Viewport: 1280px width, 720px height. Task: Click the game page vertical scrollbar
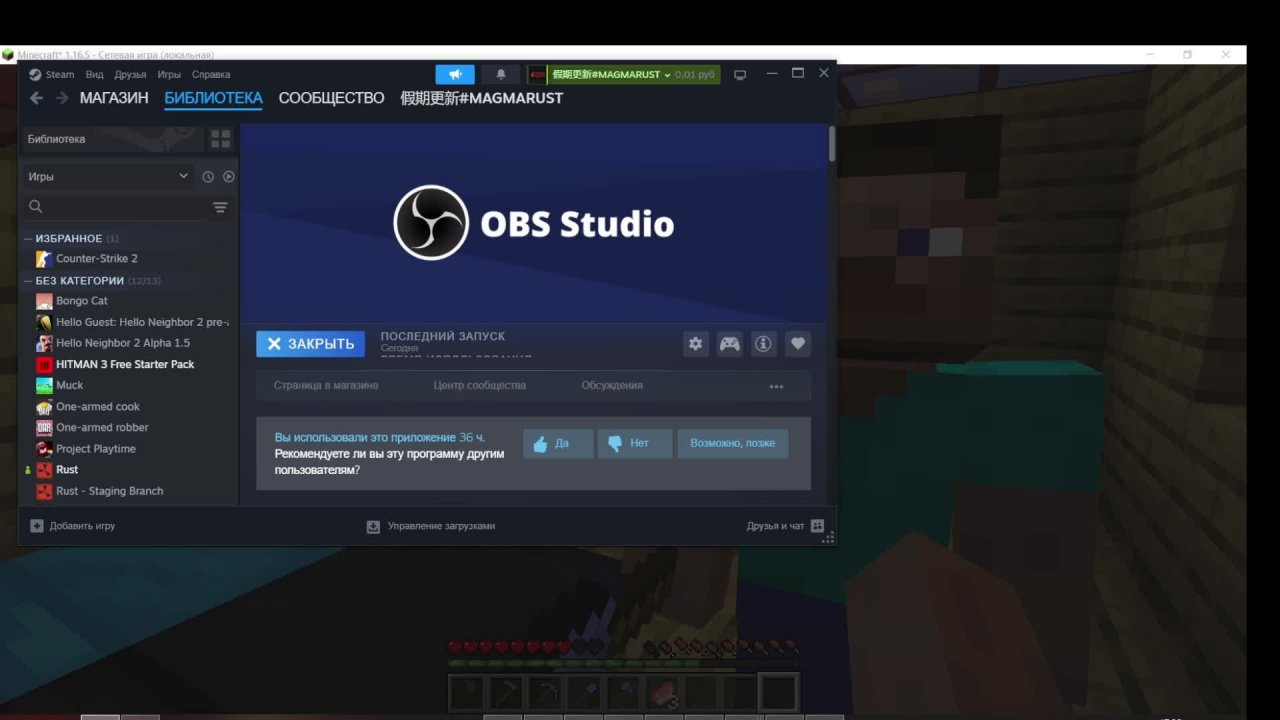tap(832, 143)
